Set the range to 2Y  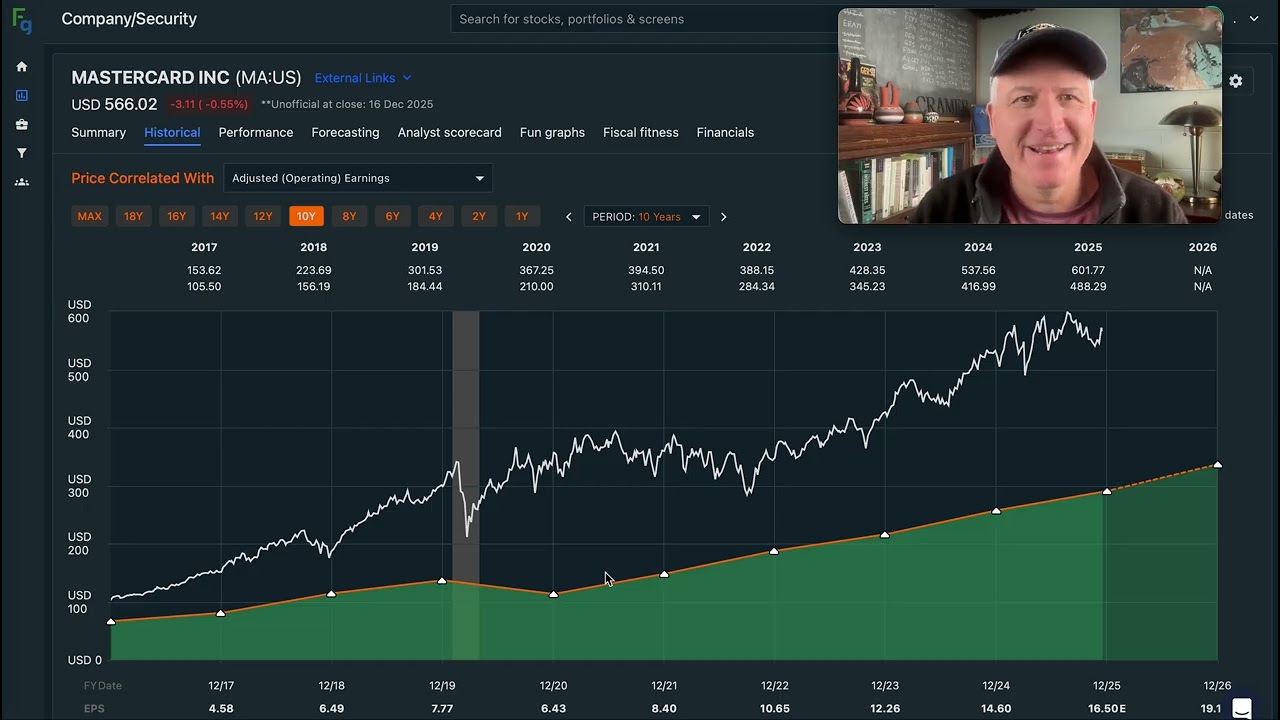coord(479,217)
